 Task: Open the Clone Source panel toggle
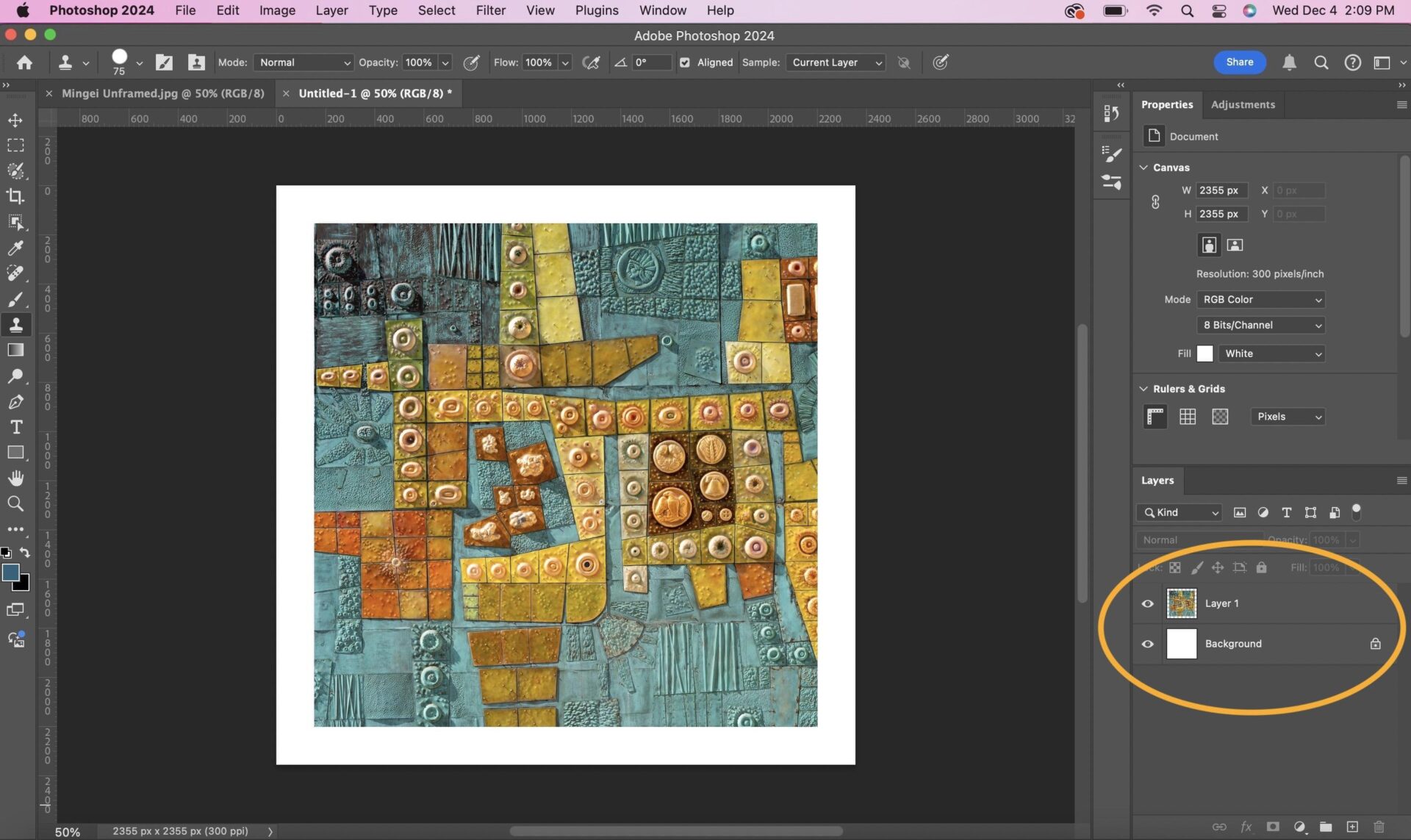pos(195,62)
